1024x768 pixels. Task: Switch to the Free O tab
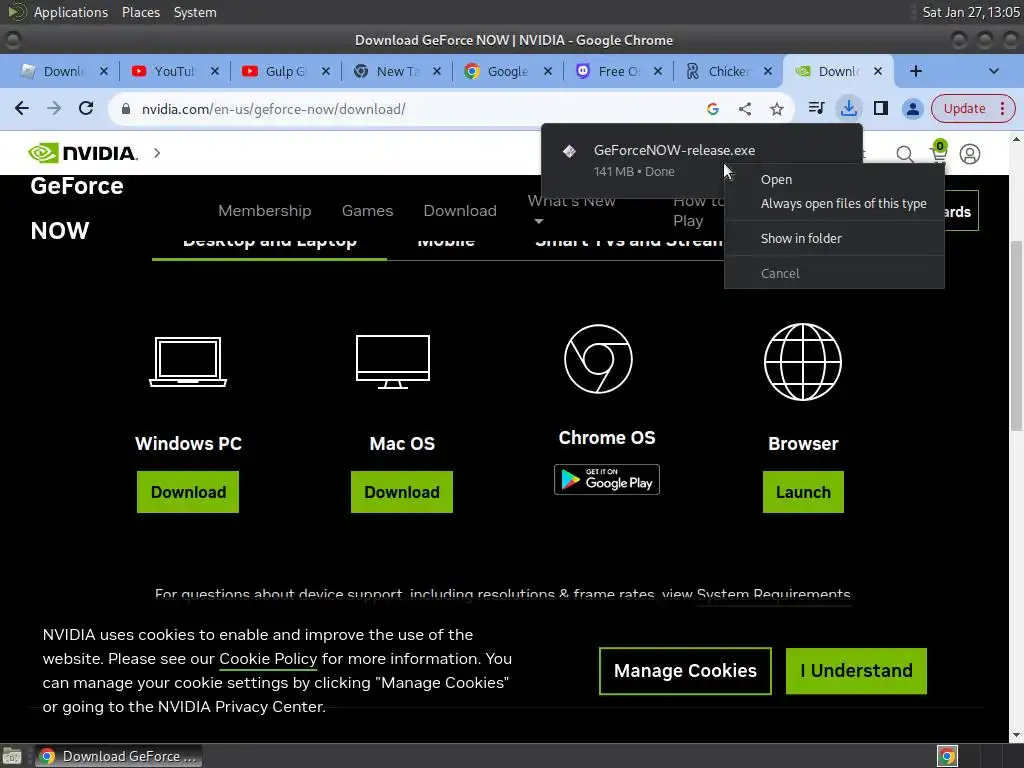click(x=618, y=71)
